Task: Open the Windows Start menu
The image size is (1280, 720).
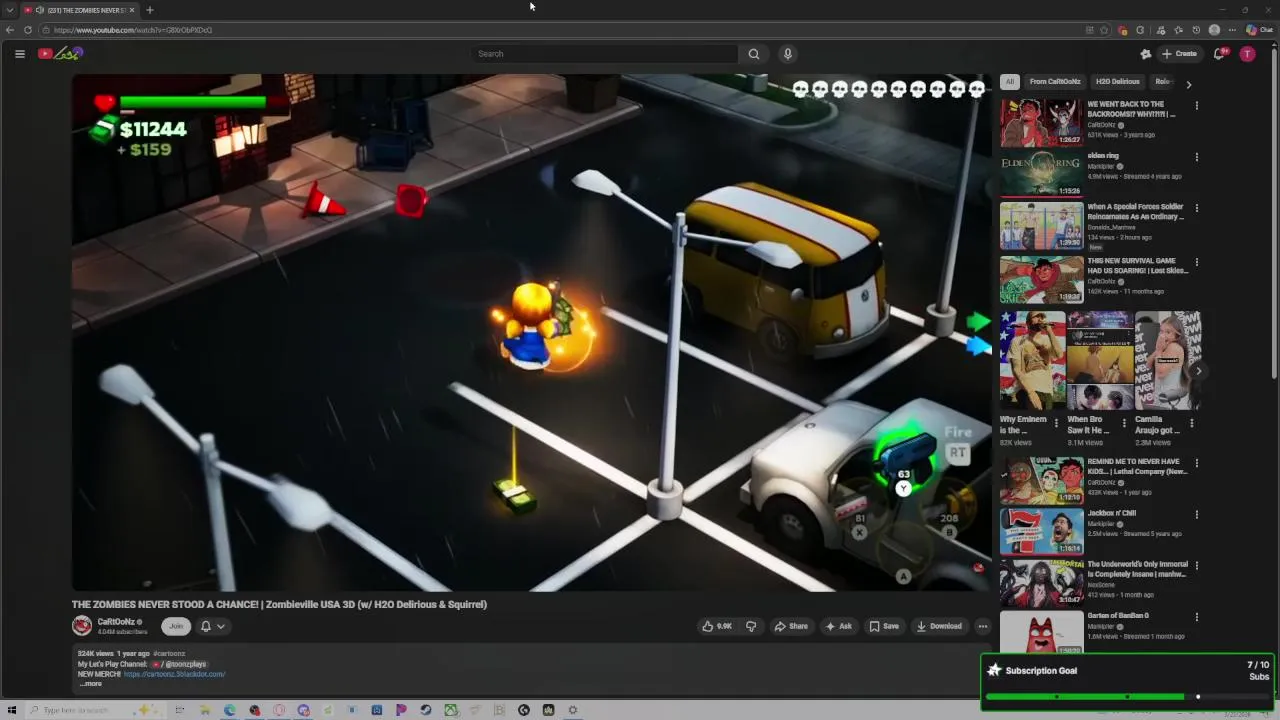Action: (x=12, y=710)
